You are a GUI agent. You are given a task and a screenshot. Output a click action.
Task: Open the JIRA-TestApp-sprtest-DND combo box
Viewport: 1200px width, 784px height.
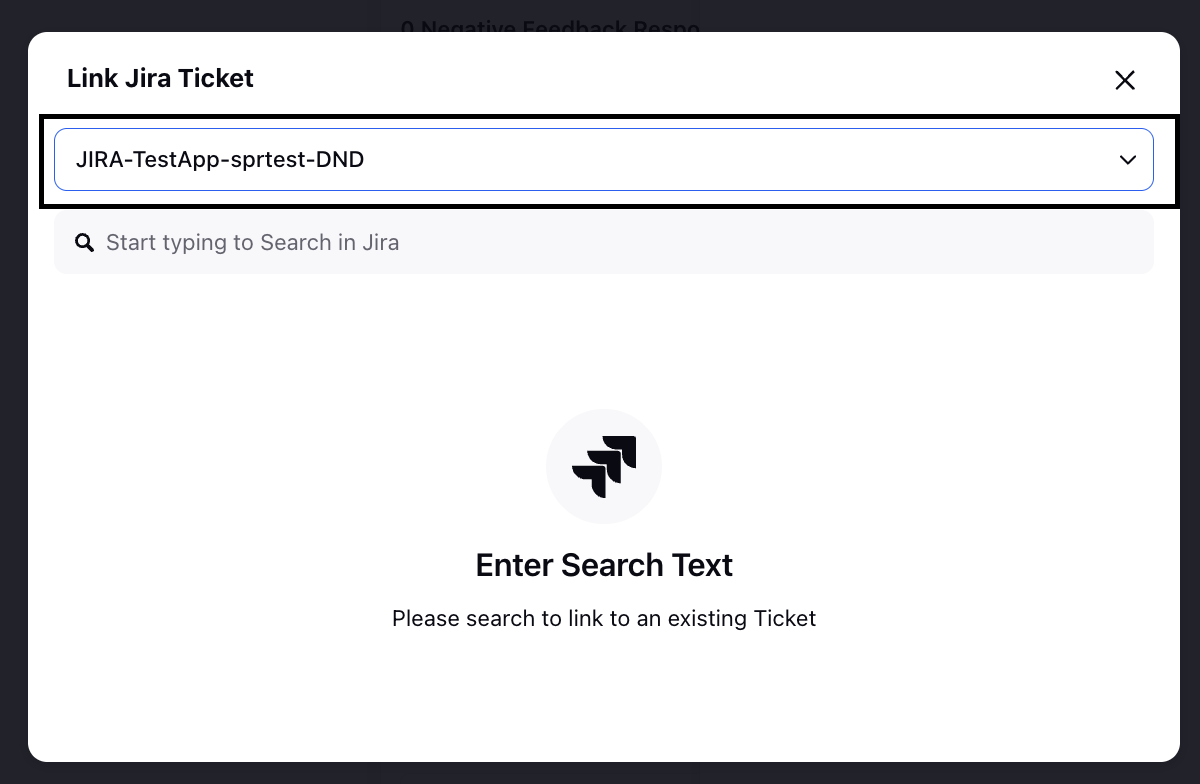(604, 159)
